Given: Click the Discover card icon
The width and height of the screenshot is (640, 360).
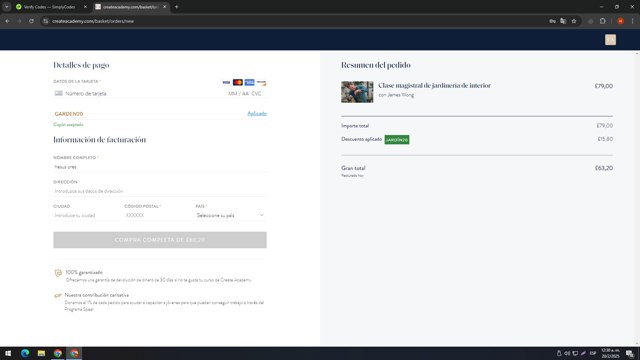Looking at the screenshot, I should tap(261, 82).
